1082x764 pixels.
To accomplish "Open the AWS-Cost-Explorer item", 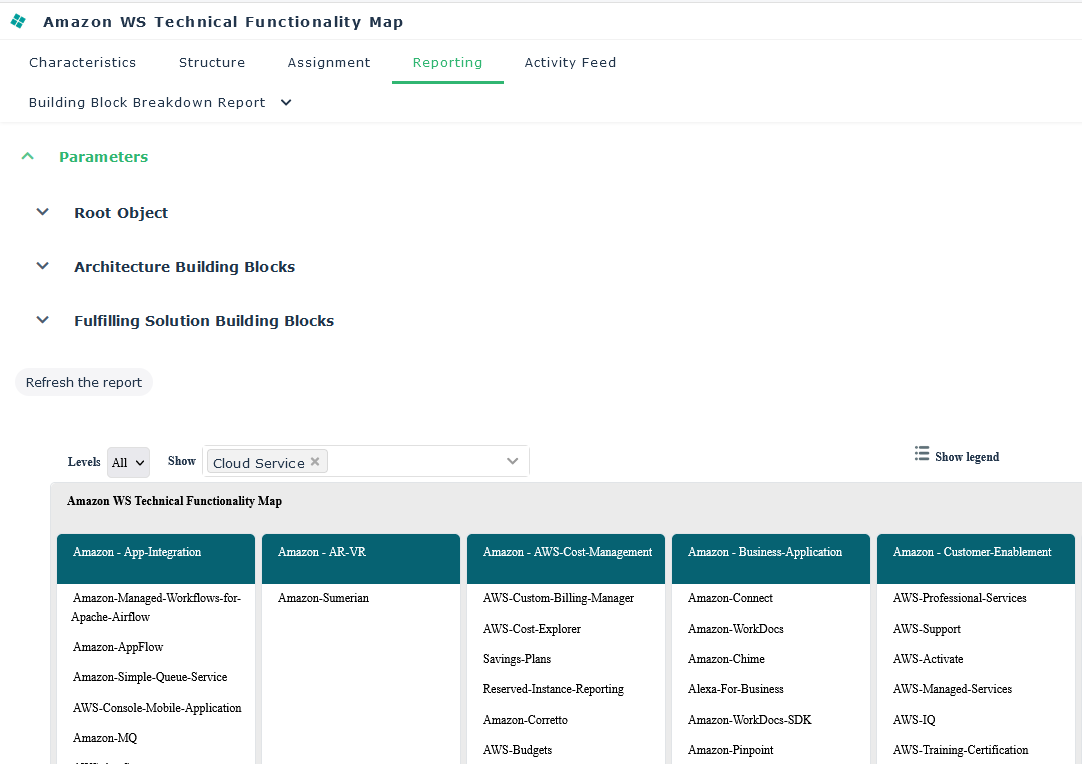I will (531, 629).
